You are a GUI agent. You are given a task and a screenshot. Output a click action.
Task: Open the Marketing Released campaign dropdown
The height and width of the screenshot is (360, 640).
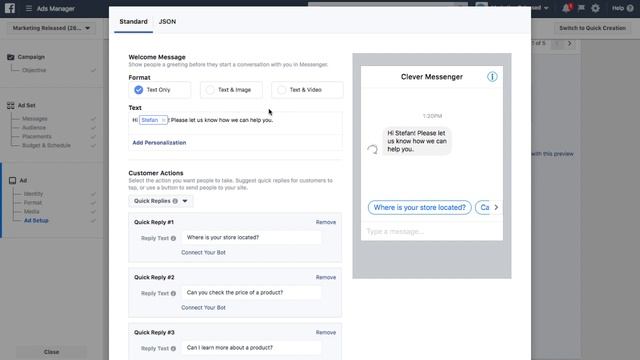[51, 28]
